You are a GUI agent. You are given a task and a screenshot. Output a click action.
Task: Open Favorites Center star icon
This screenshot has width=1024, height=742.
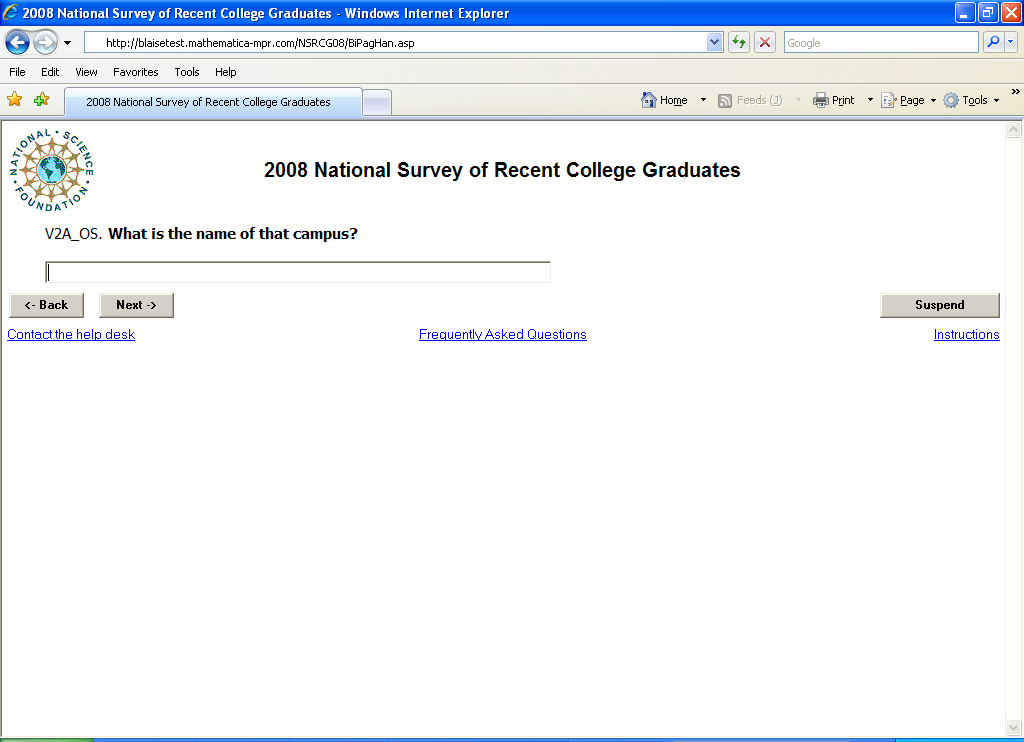coord(14,100)
